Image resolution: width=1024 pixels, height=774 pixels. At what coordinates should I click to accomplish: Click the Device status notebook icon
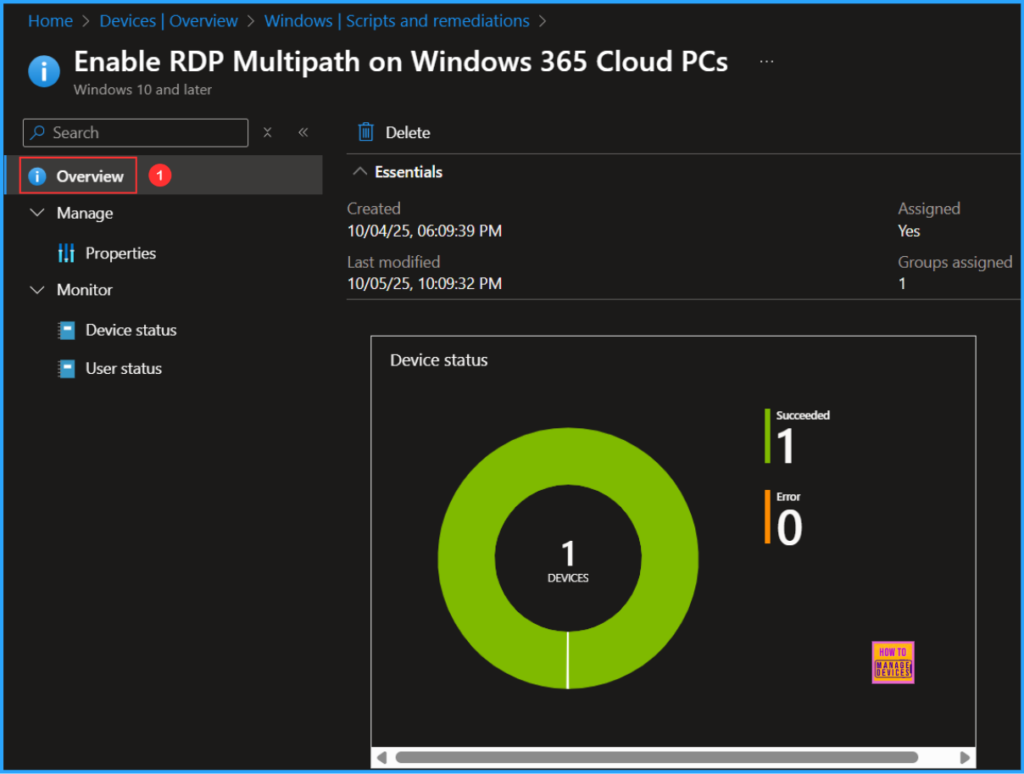pyautogui.click(x=67, y=330)
